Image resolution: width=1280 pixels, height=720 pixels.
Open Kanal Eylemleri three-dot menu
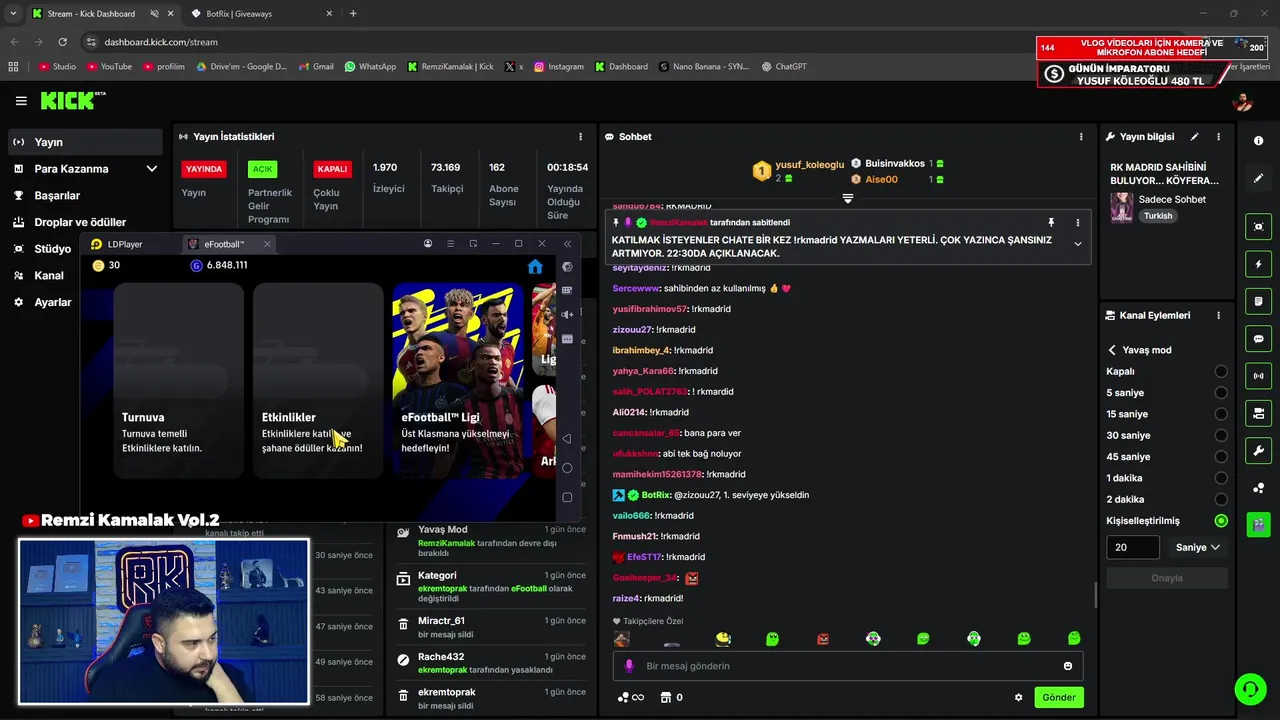click(x=1218, y=315)
